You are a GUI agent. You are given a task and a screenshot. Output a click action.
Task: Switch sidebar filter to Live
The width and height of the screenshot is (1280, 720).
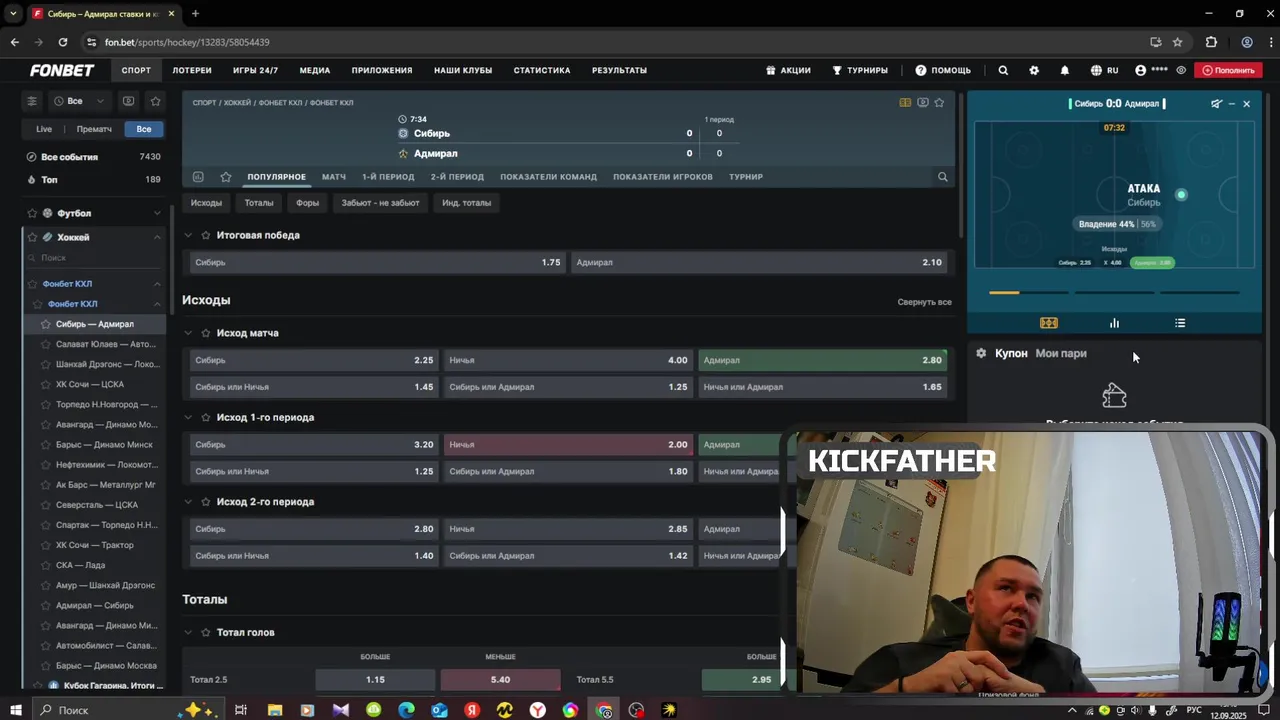[x=44, y=129]
